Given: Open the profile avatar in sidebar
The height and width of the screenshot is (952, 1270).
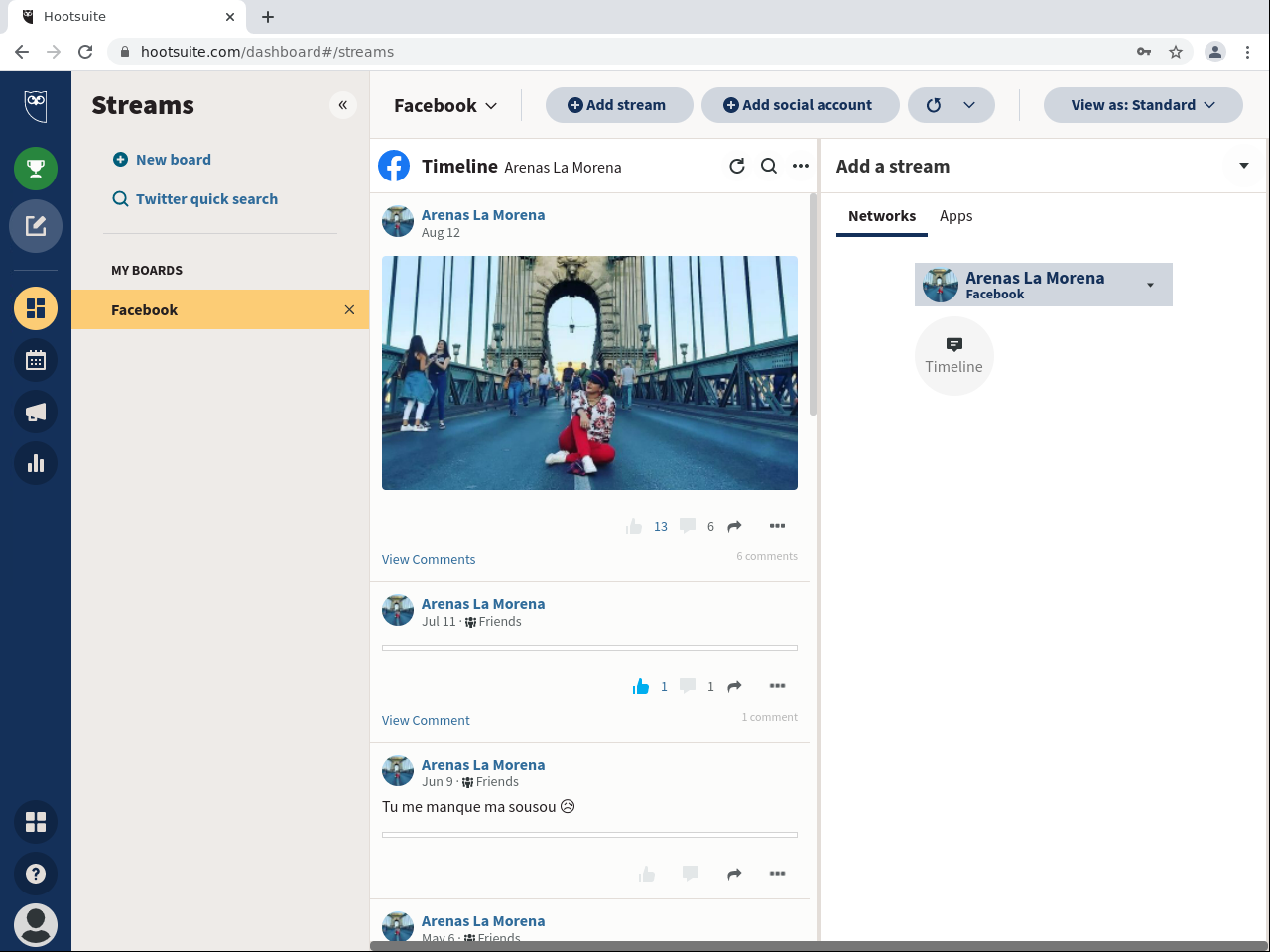Looking at the screenshot, I should click(36, 925).
